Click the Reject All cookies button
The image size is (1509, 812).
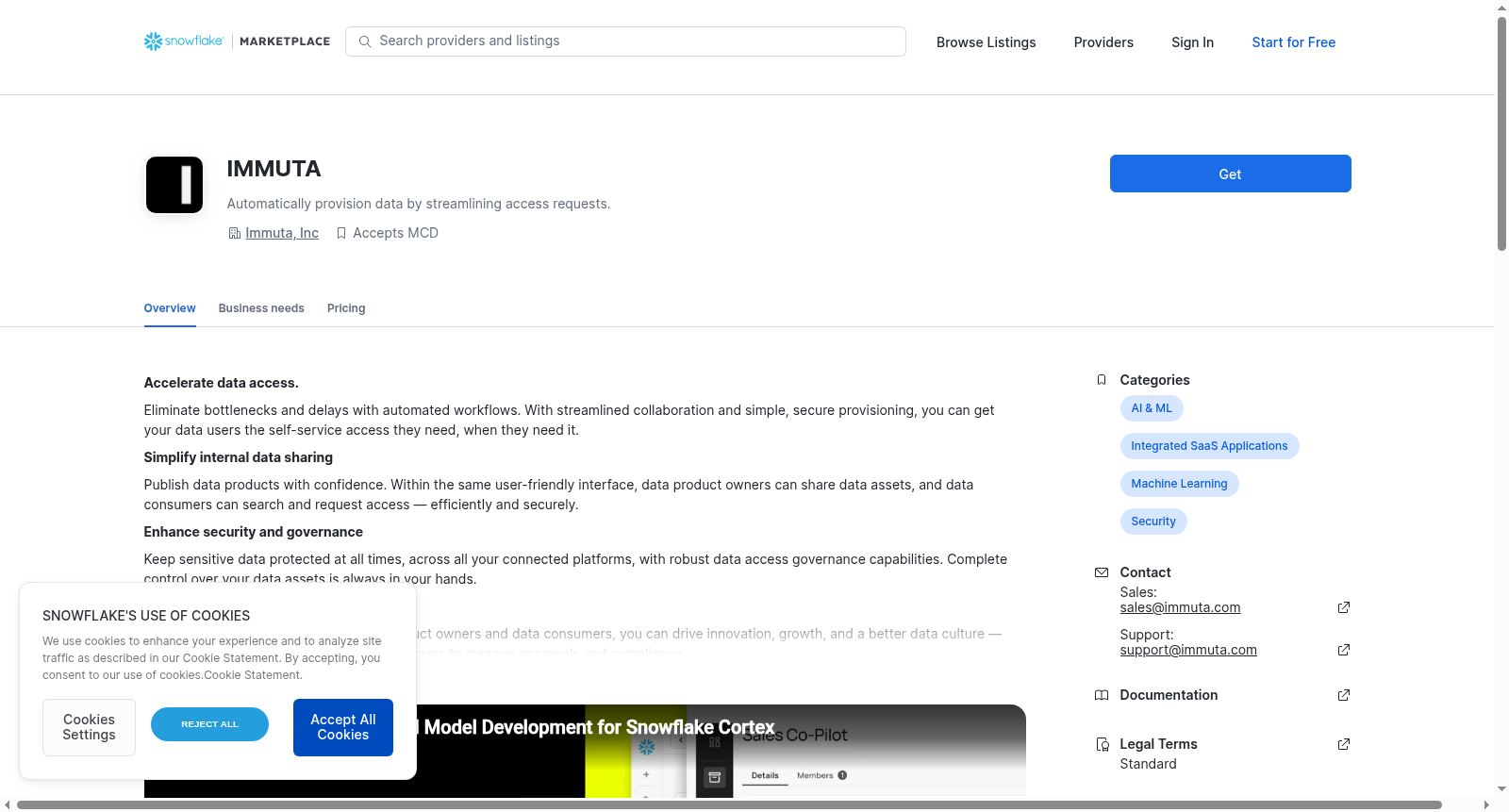[209, 724]
